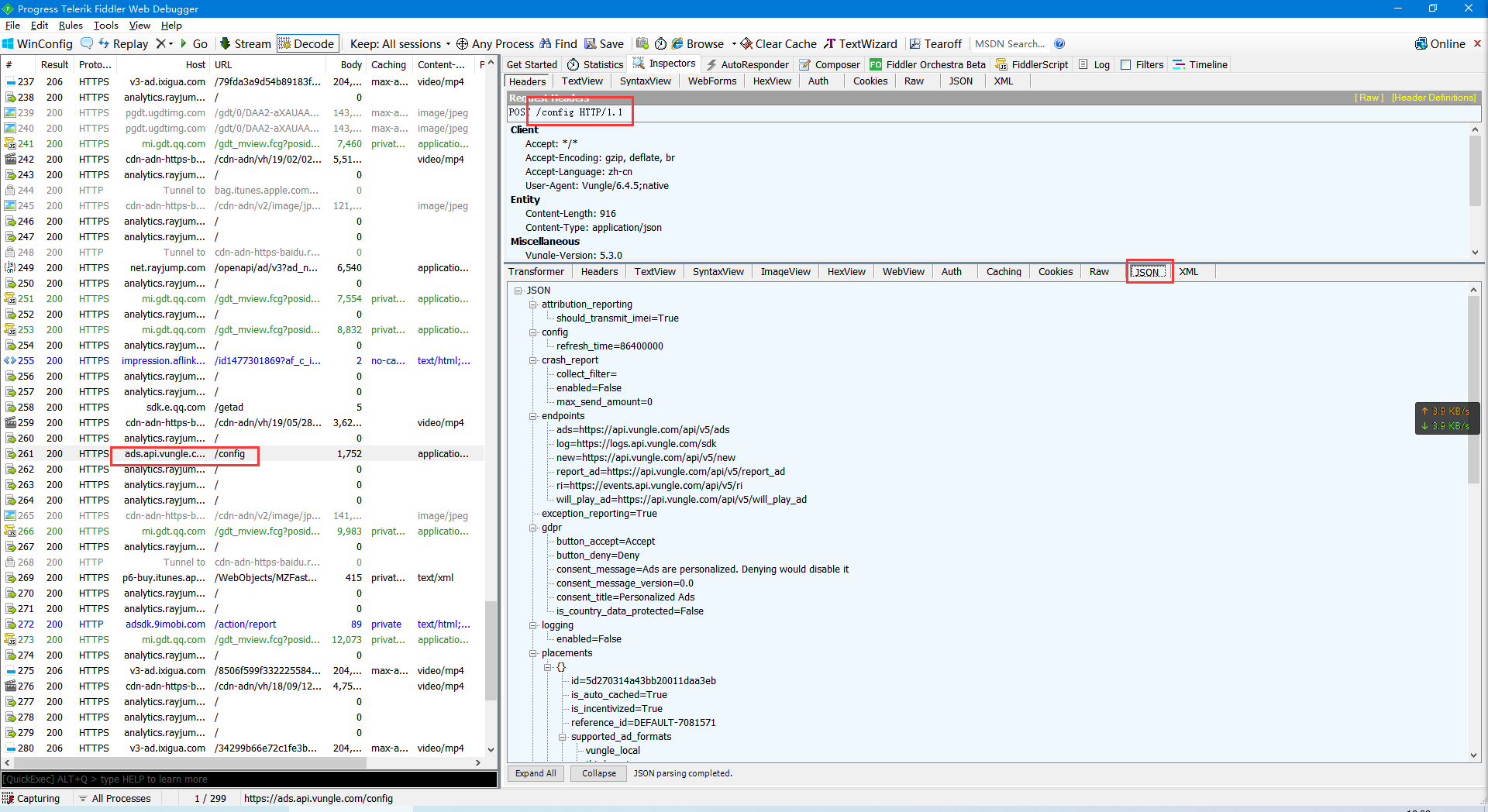Open Fiddler Orchestra Beta tab
The width and height of the screenshot is (1488, 812).
[x=928, y=64]
